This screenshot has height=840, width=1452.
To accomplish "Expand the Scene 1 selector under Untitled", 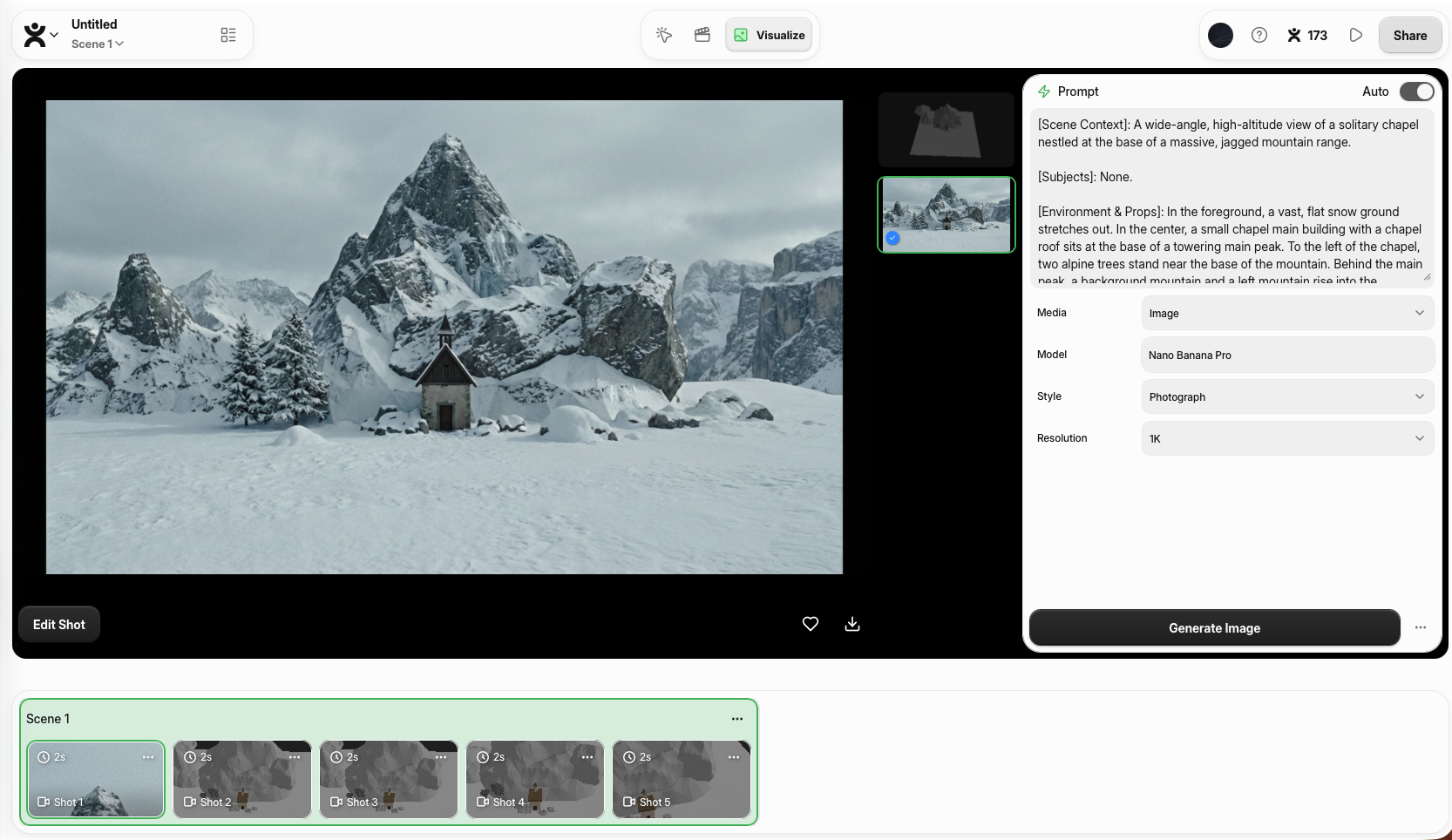I will (x=98, y=44).
